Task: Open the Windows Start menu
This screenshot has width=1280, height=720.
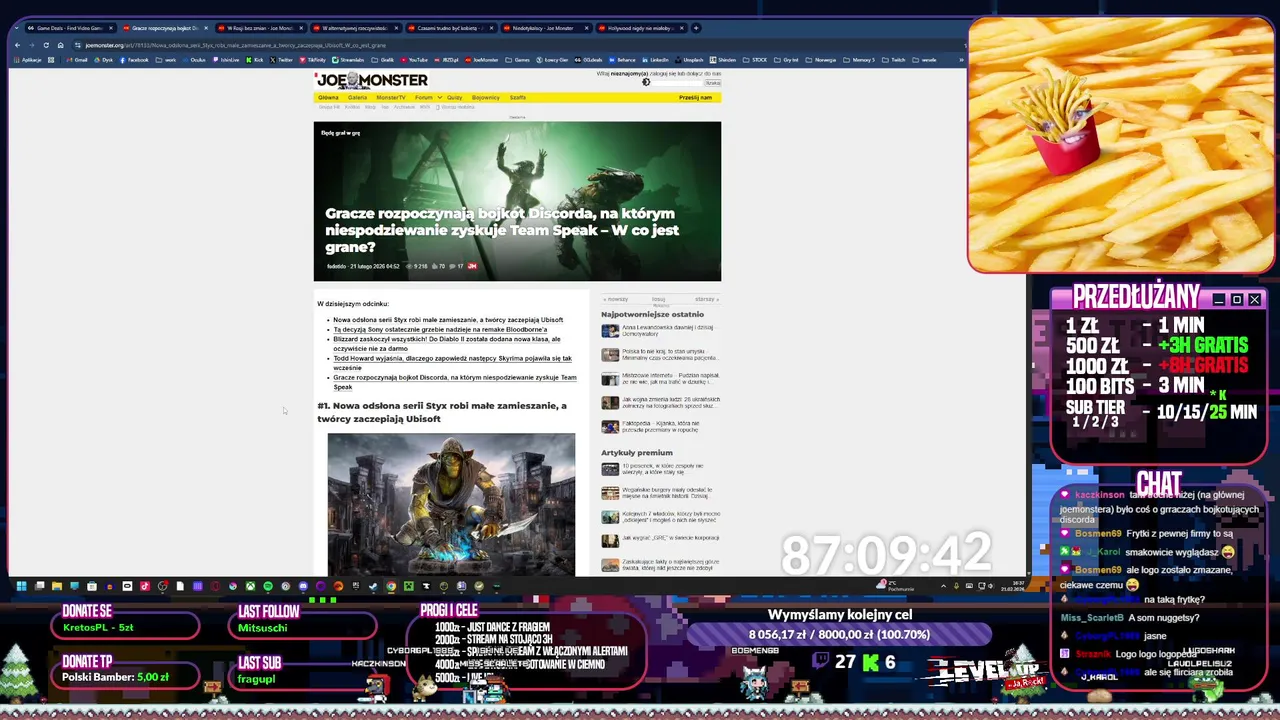Action: [21, 586]
